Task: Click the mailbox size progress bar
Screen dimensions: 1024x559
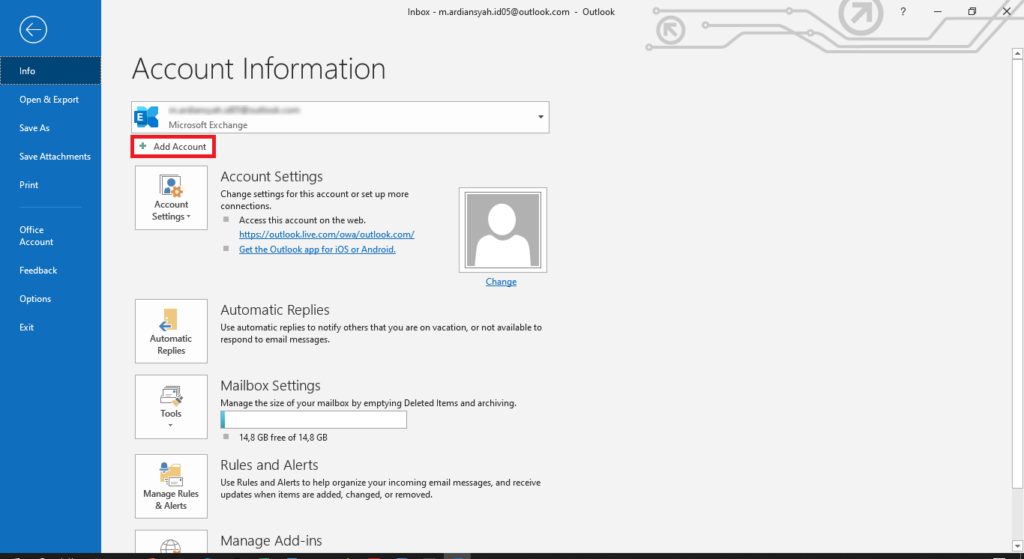Action: tap(313, 420)
